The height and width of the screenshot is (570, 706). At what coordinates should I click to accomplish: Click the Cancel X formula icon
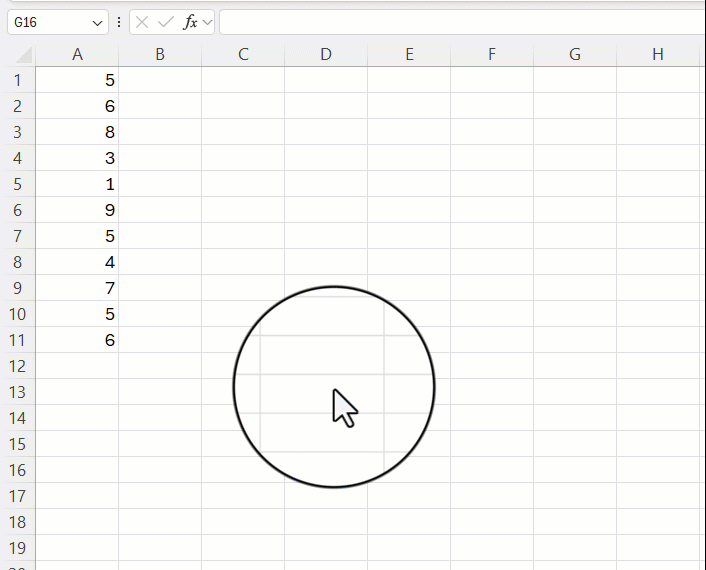click(142, 22)
